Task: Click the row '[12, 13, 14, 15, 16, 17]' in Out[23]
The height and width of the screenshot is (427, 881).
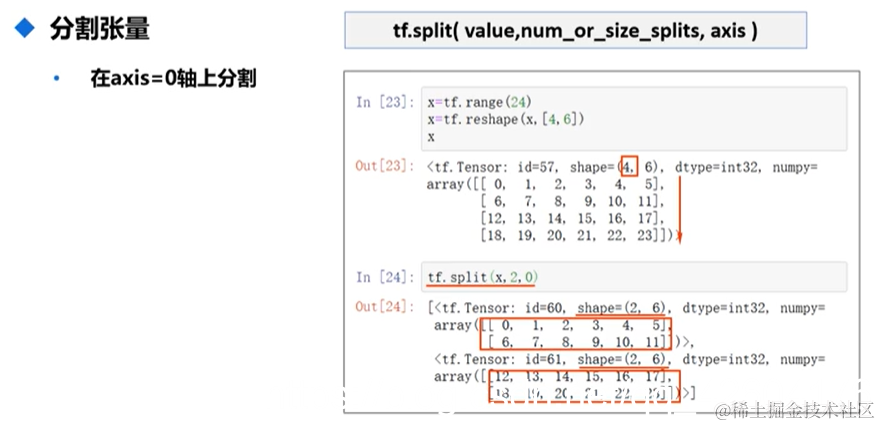Action: click(x=573, y=219)
